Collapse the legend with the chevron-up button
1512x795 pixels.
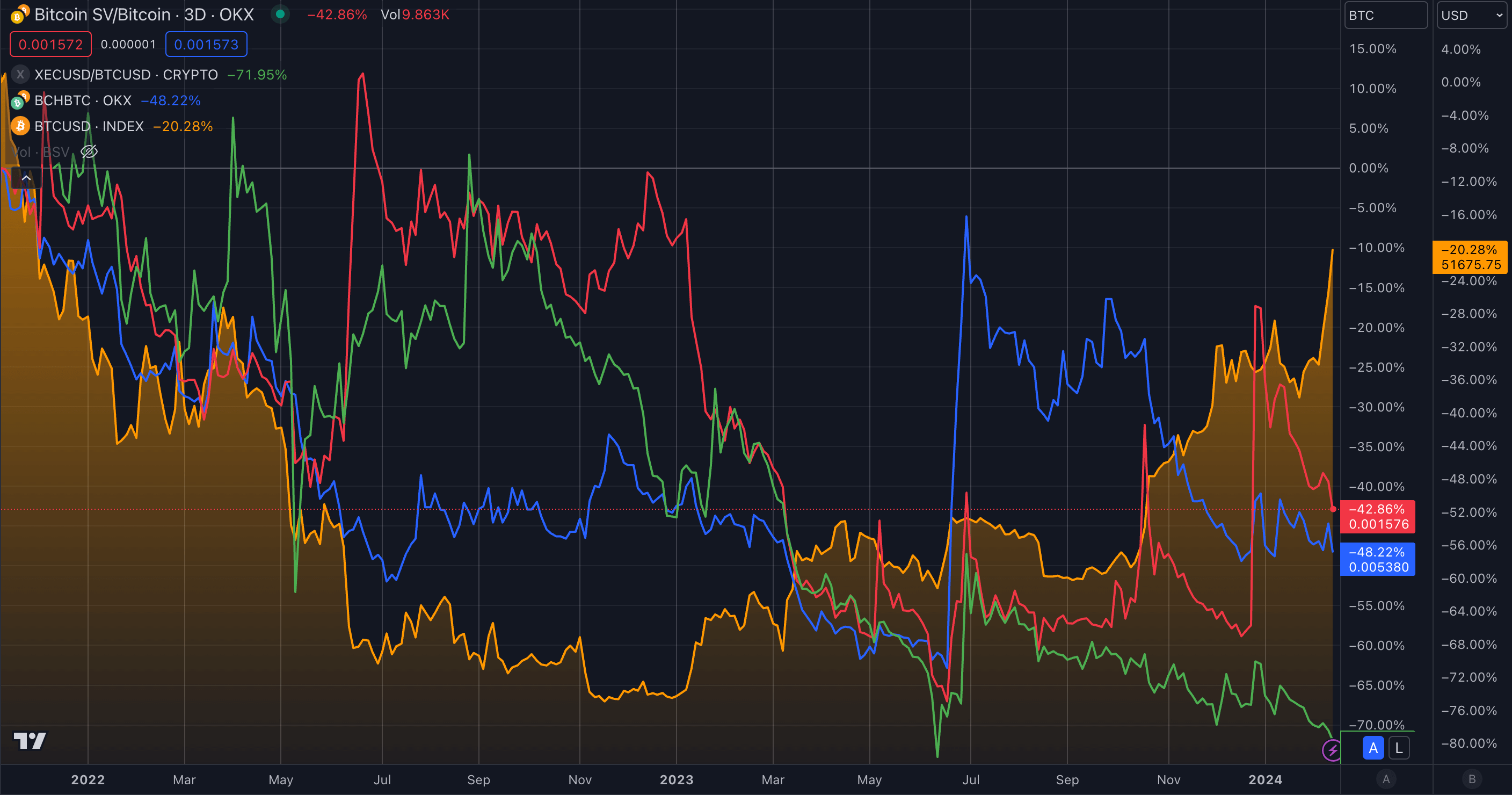click(26, 177)
